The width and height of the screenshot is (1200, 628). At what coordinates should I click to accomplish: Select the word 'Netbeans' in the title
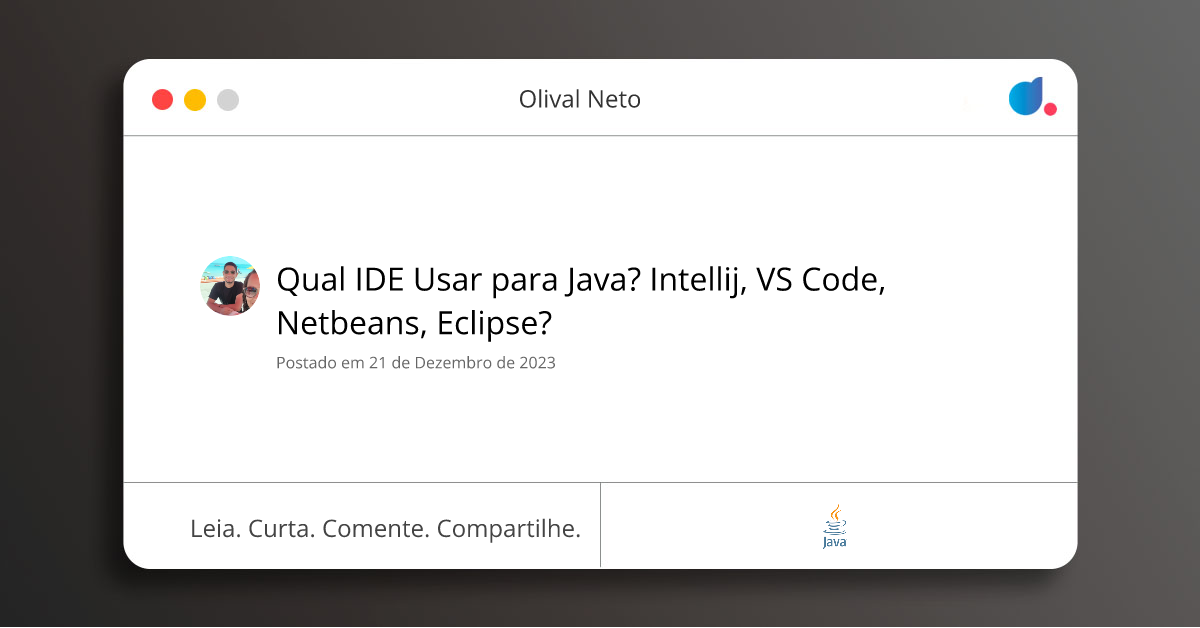point(334,323)
